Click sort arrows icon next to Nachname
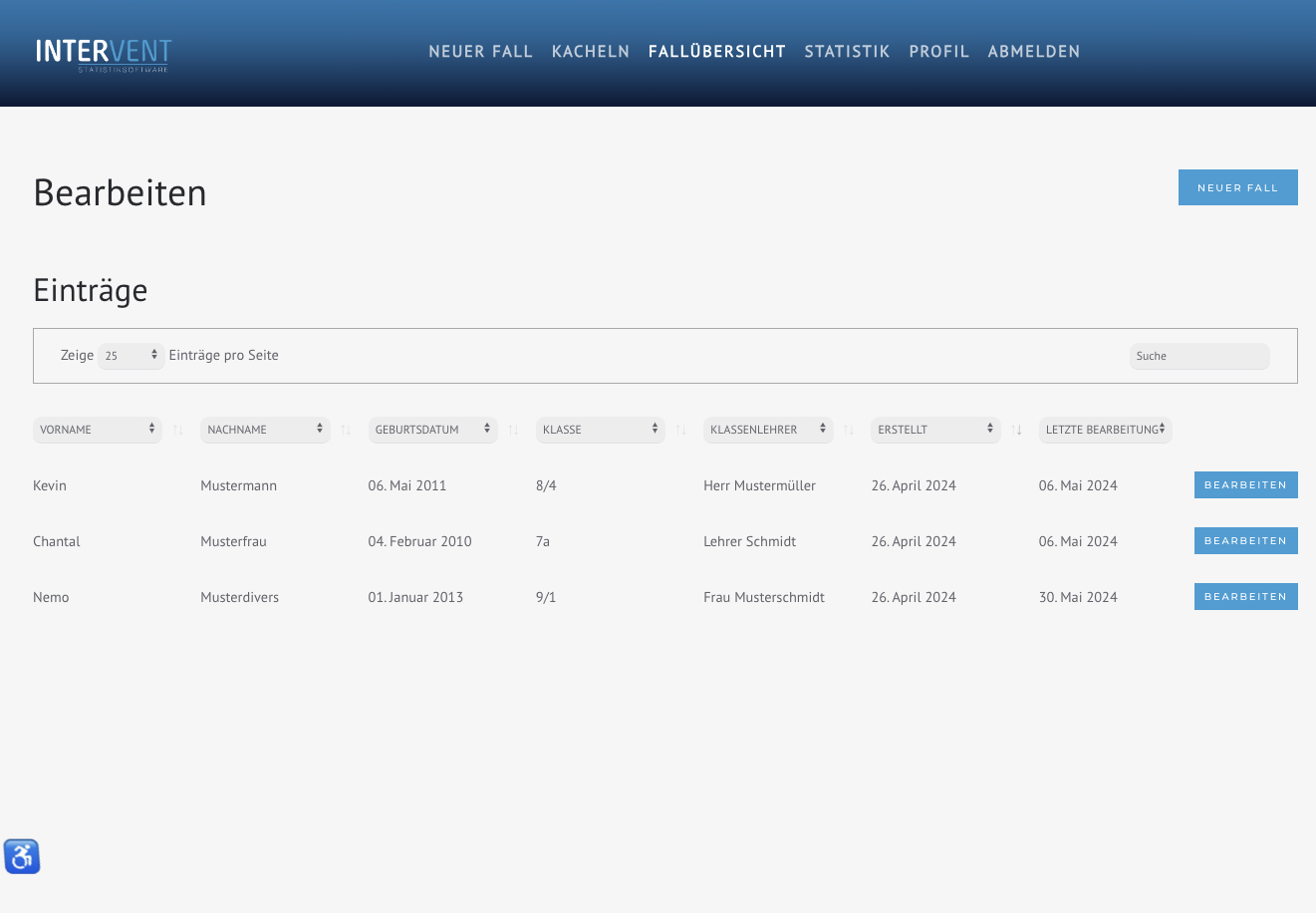1316x913 pixels. click(346, 430)
